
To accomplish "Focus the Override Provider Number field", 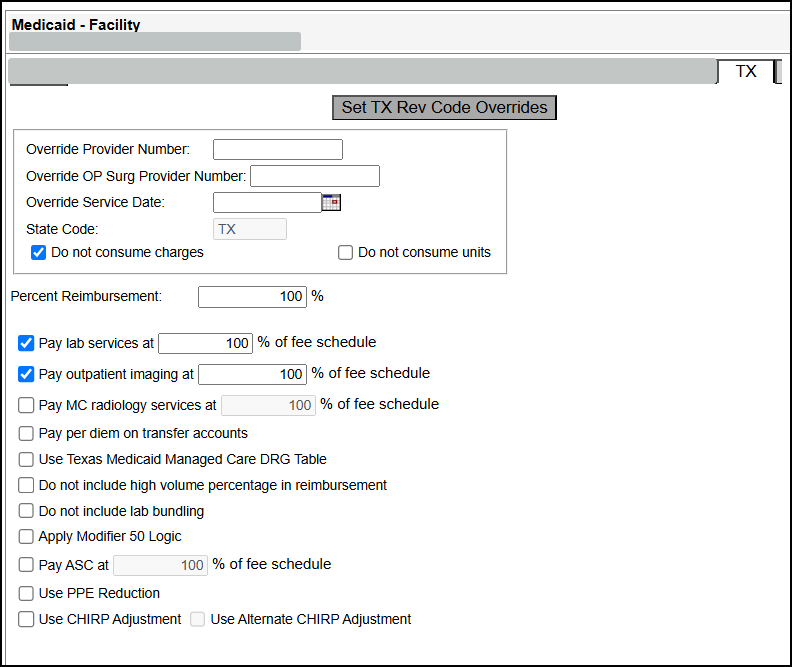I will tap(278, 149).
